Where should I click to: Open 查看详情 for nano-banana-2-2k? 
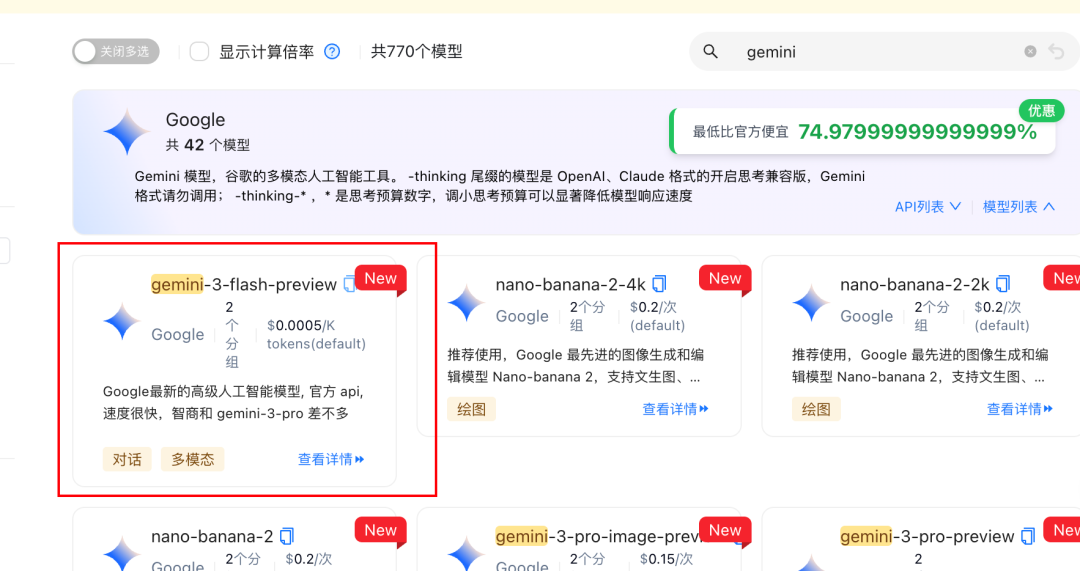pos(1019,409)
